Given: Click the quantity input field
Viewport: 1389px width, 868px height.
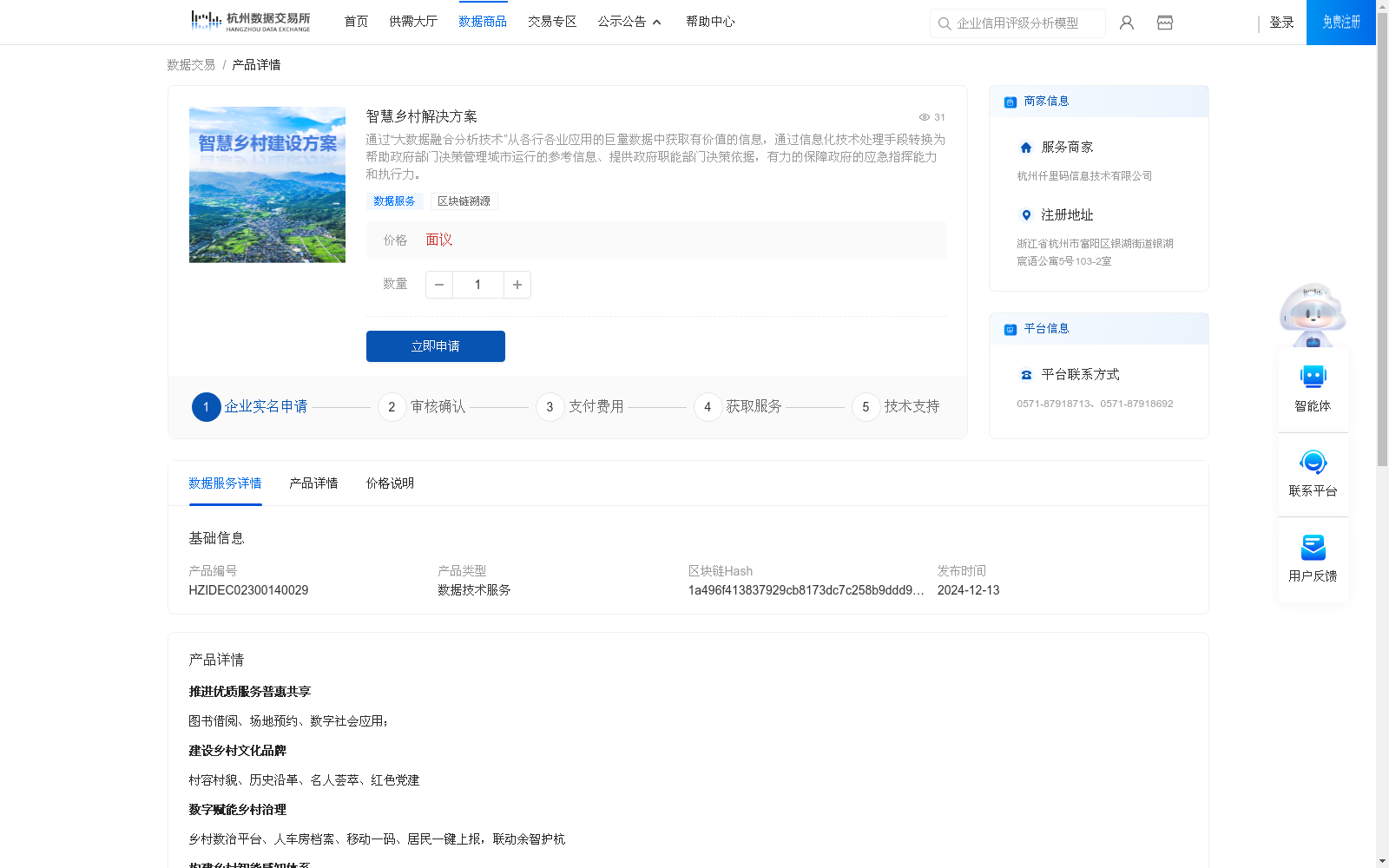Looking at the screenshot, I should [478, 285].
